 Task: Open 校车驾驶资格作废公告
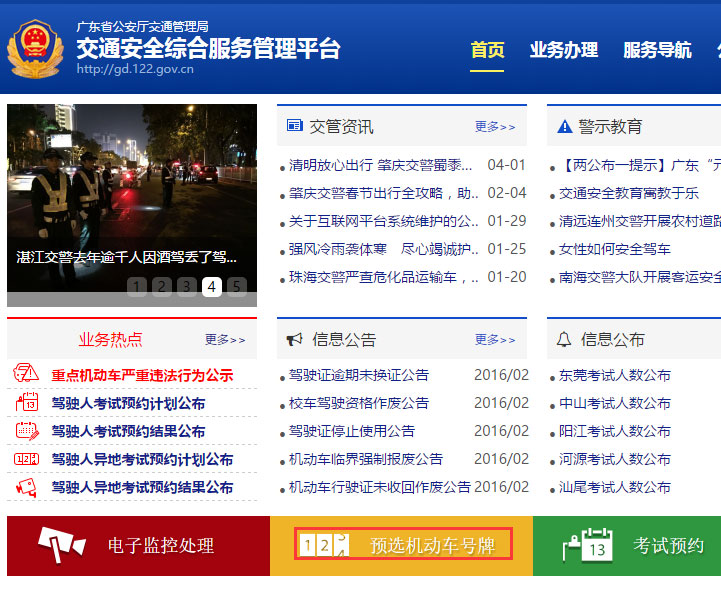359,403
